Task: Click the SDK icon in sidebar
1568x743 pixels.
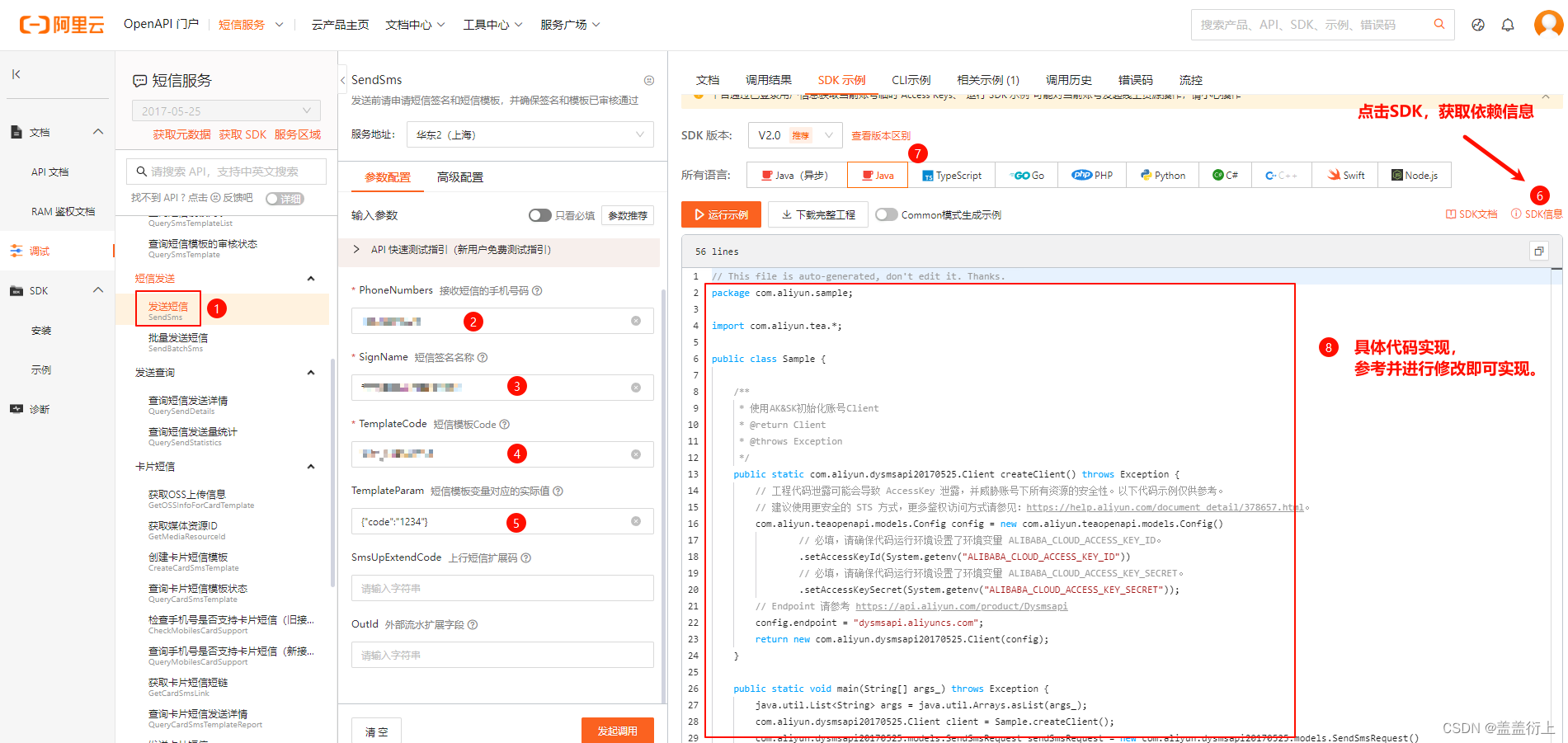Action: click(16, 290)
